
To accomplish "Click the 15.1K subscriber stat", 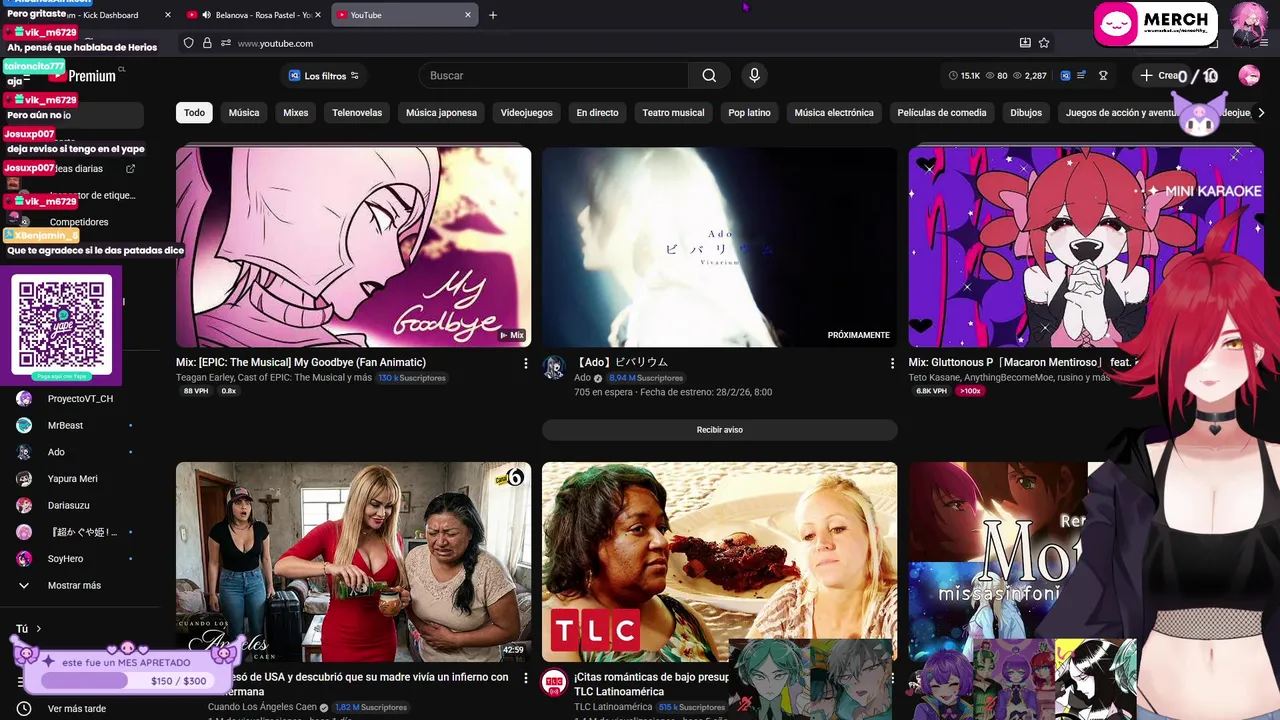I will tap(964, 76).
